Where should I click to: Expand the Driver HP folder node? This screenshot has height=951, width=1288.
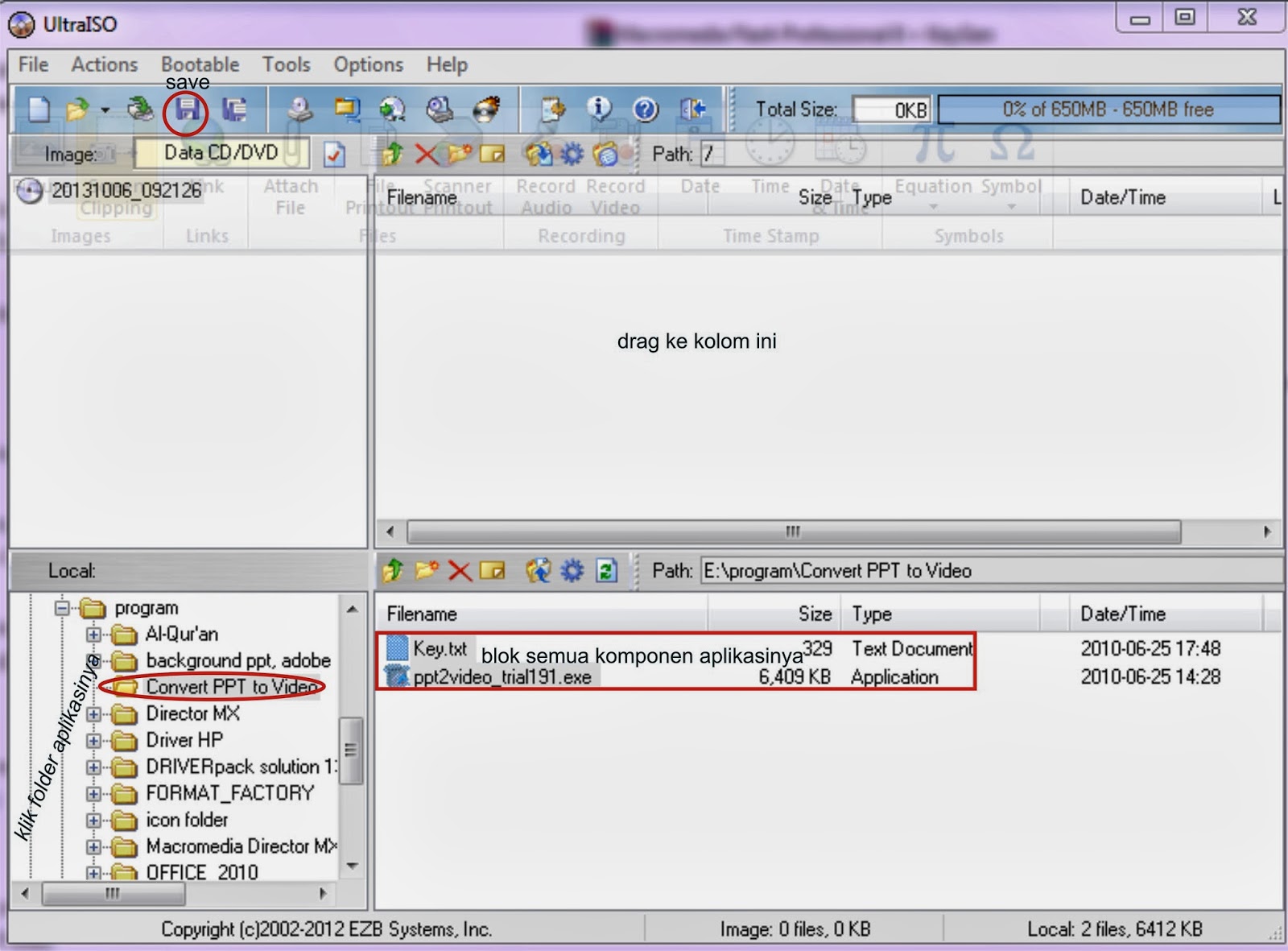click(93, 741)
